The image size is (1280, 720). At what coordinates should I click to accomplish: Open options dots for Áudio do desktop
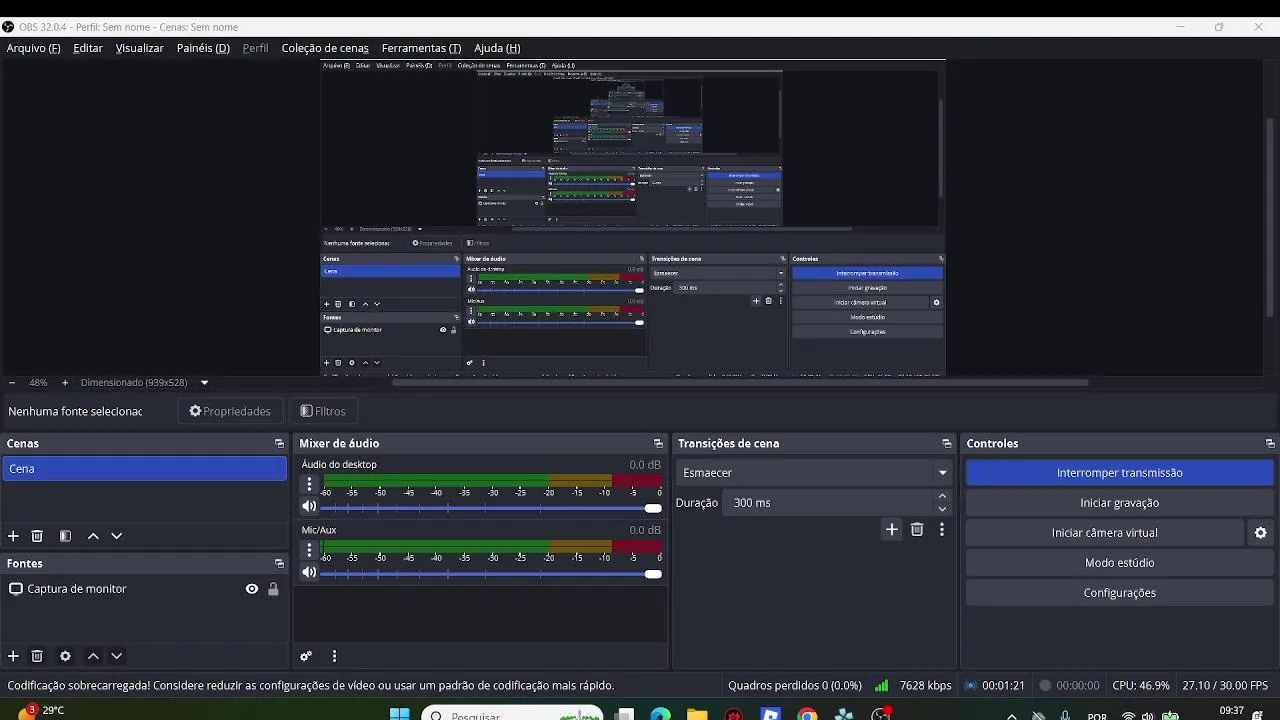[x=309, y=485]
